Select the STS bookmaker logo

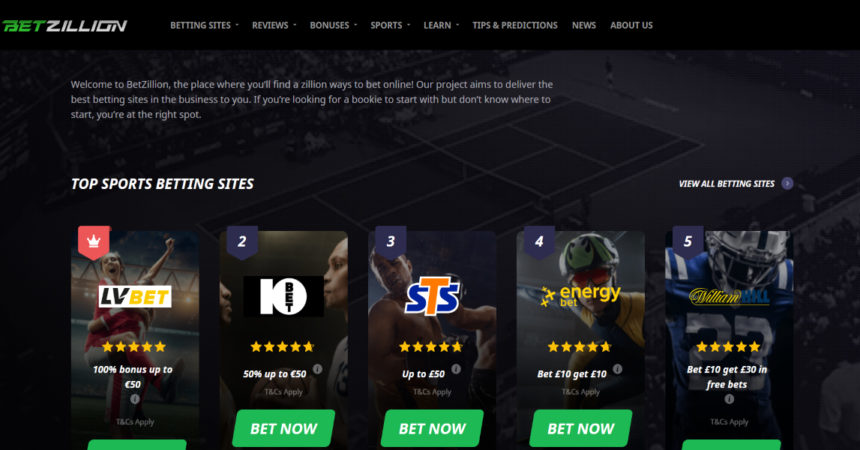[432, 295]
